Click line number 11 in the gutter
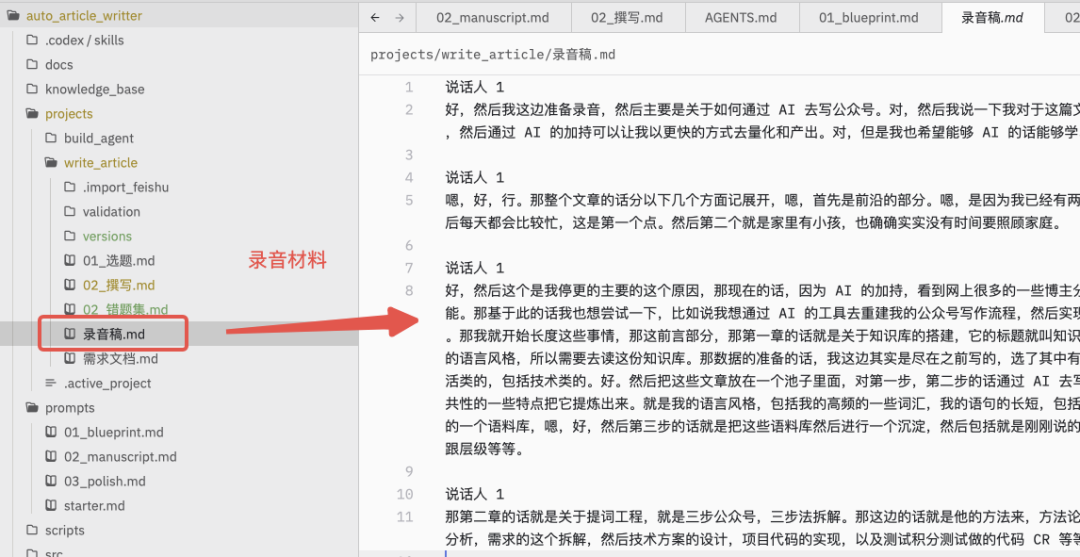 pos(405,517)
